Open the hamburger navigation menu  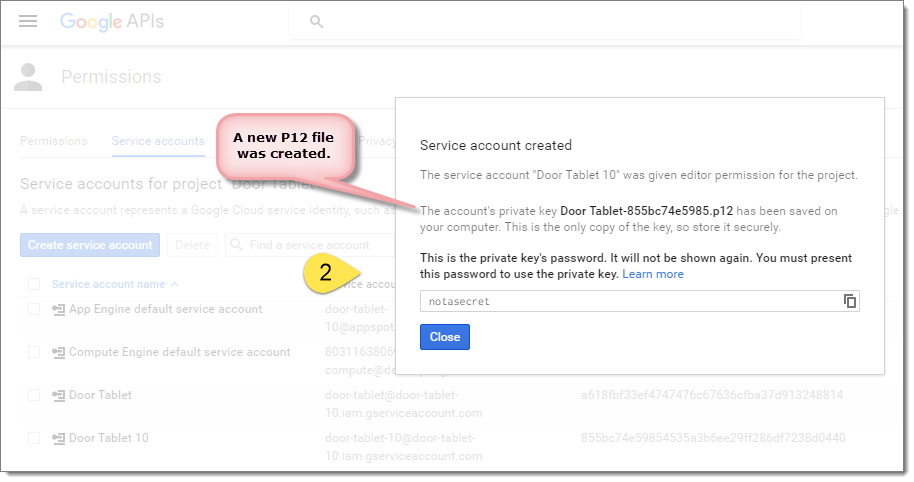click(x=28, y=21)
